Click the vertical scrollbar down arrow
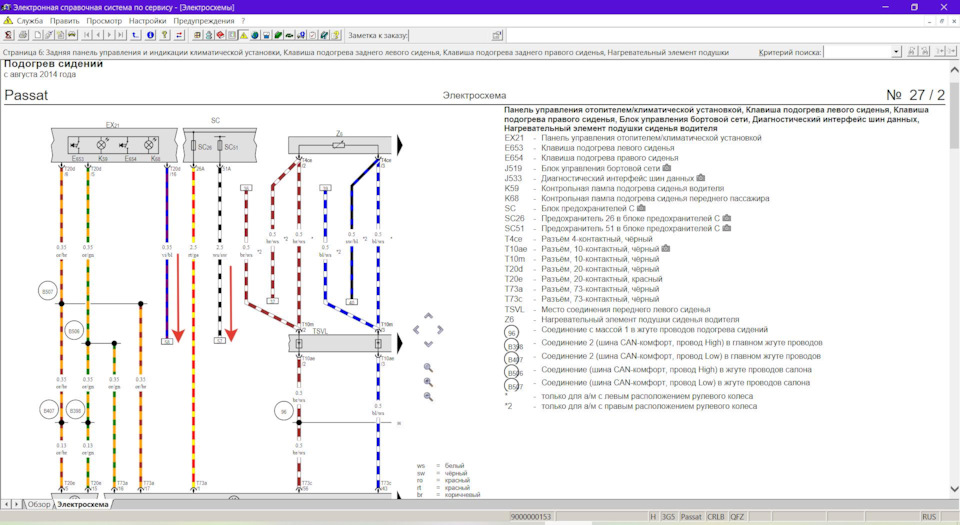This screenshot has height=525, width=960. (x=954, y=489)
